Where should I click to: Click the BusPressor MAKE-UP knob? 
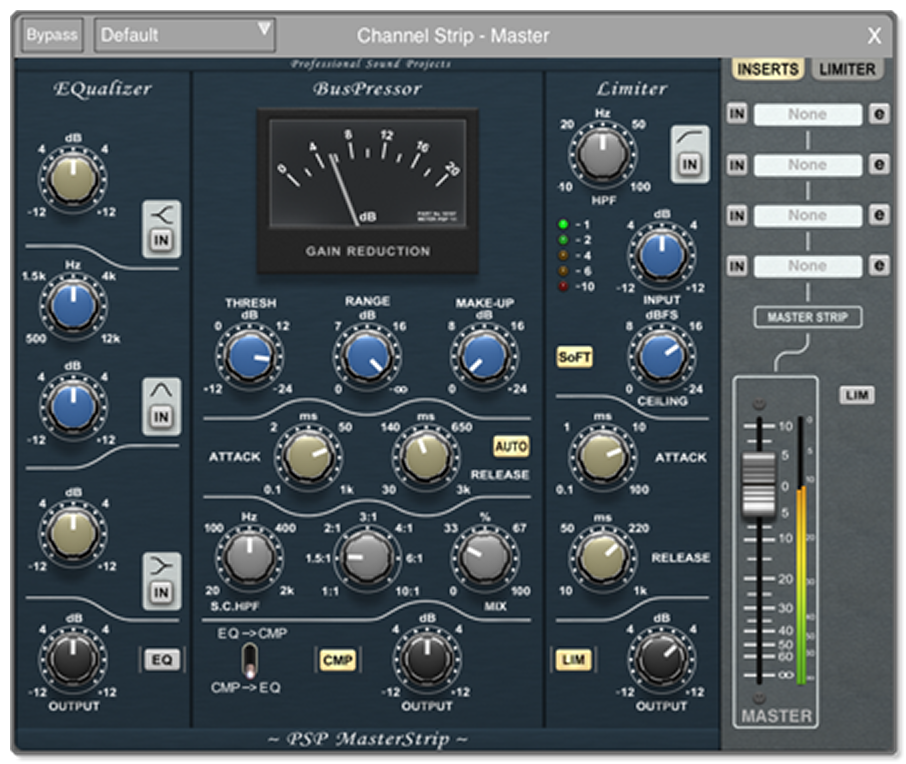pos(484,357)
